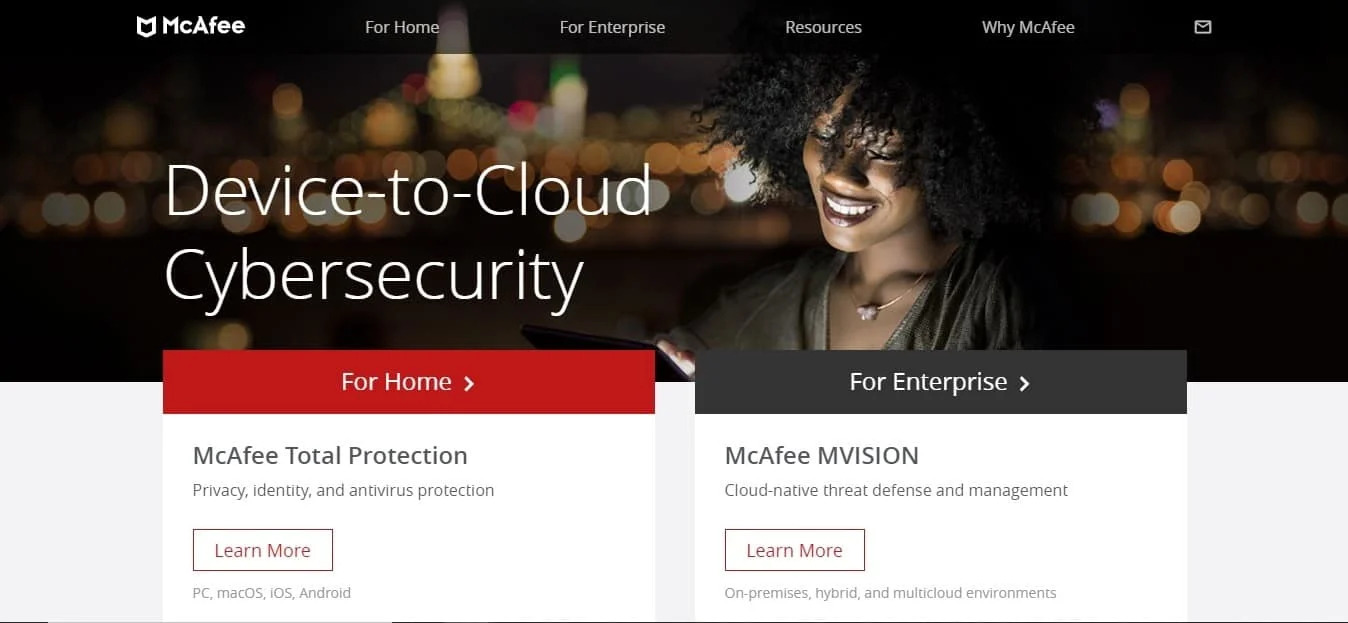
Task: Click the Device-to-Cloud Cybersecurity headline
Action: pyautogui.click(x=408, y=232)
